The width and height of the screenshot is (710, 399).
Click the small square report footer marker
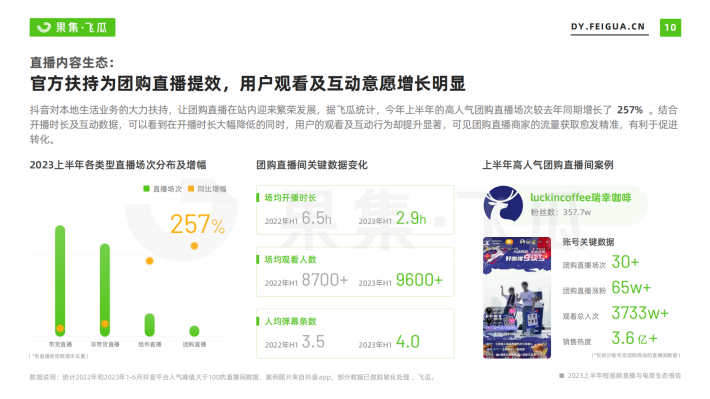[x=561, y=375]
